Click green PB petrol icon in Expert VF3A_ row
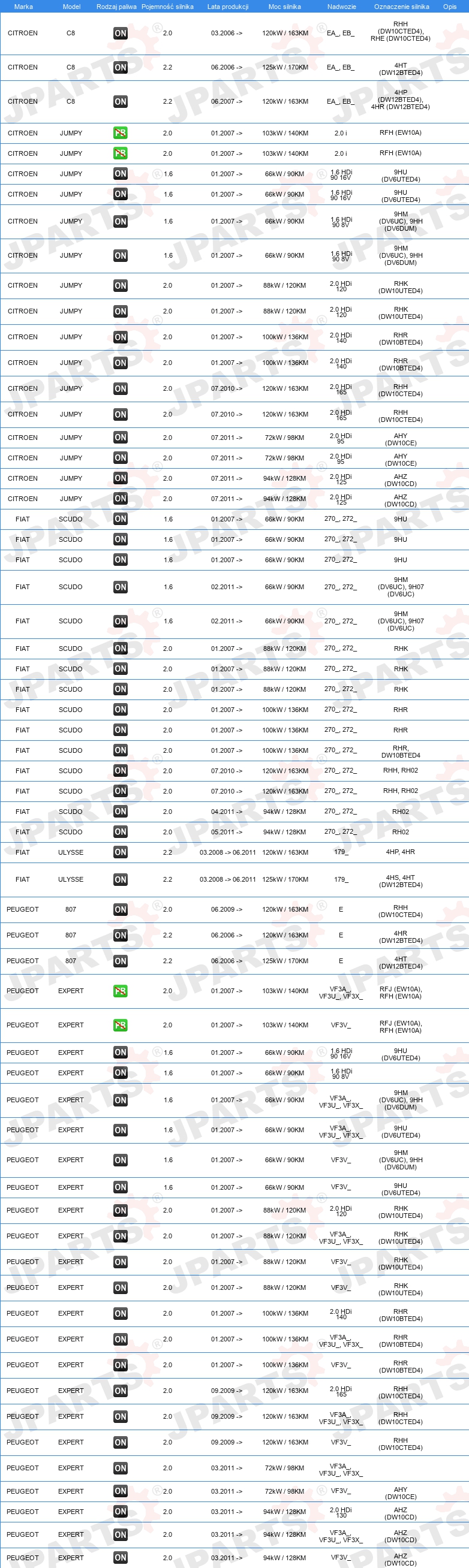This screenshot has width=469, height=1568. click(121, 991)
